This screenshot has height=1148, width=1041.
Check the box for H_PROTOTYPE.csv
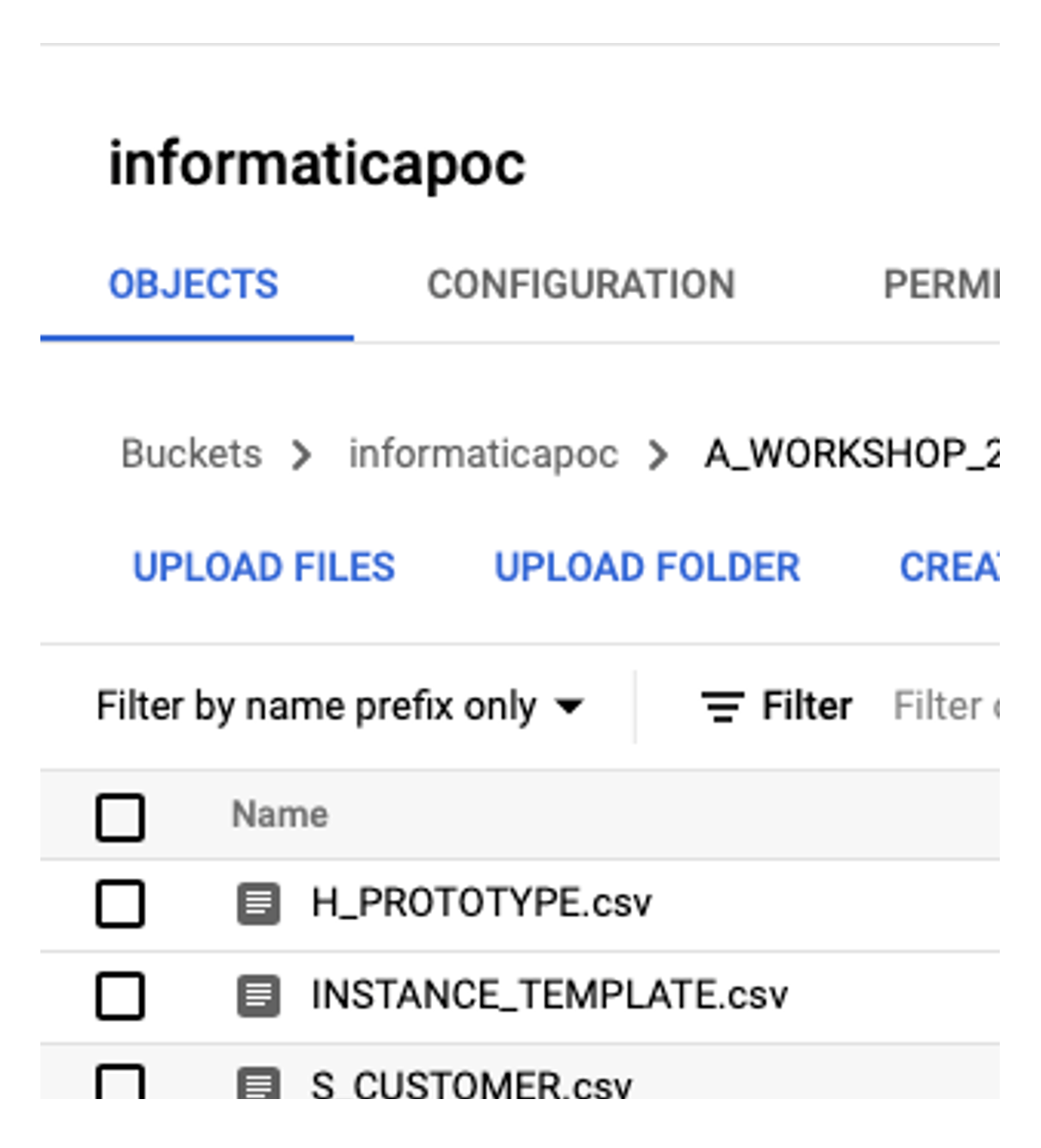pyautogui.click(x=120, y=904)
